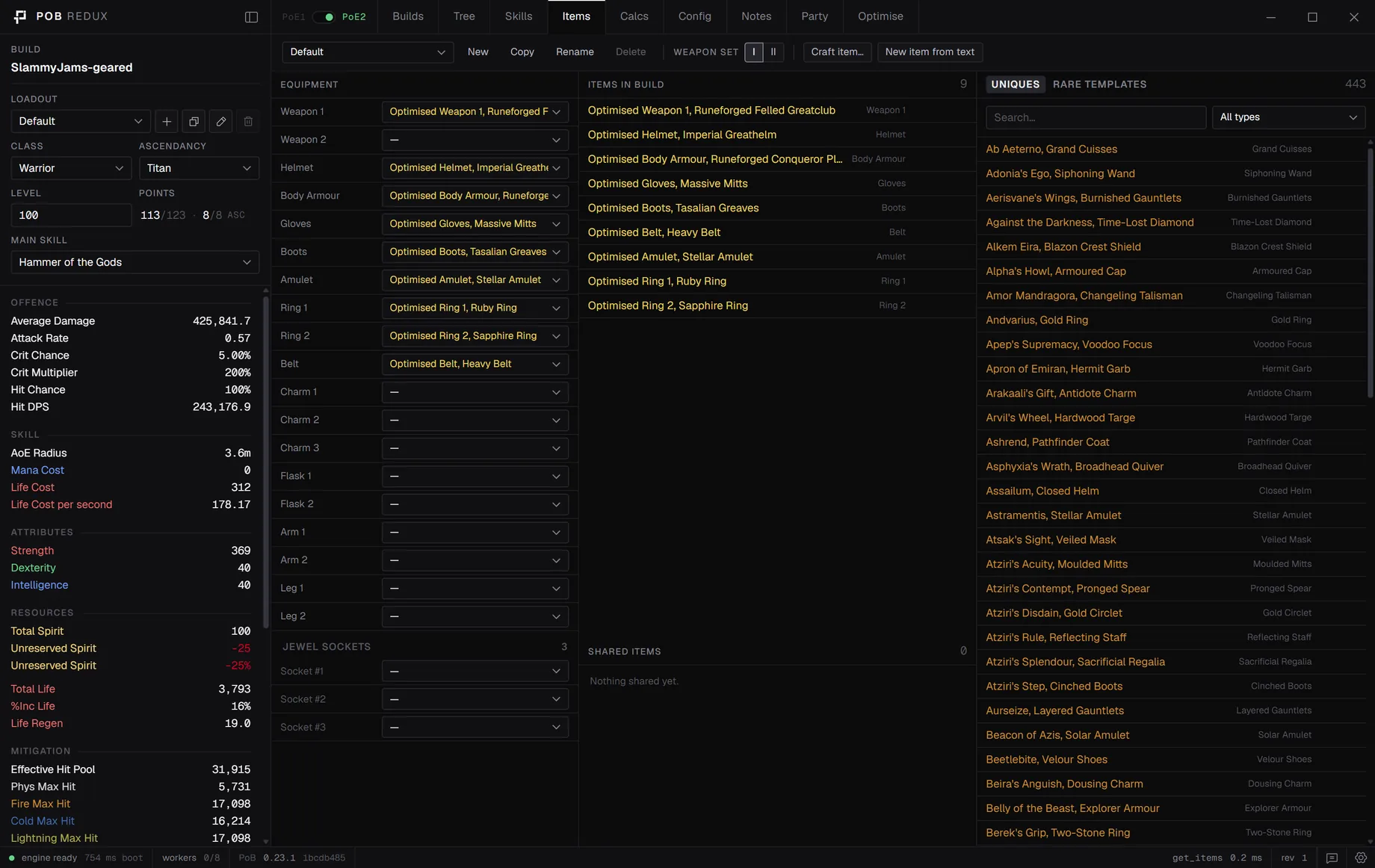Switch to the Config tab
This screenshot has width=1375, height=868.
(x=695, y=16)
